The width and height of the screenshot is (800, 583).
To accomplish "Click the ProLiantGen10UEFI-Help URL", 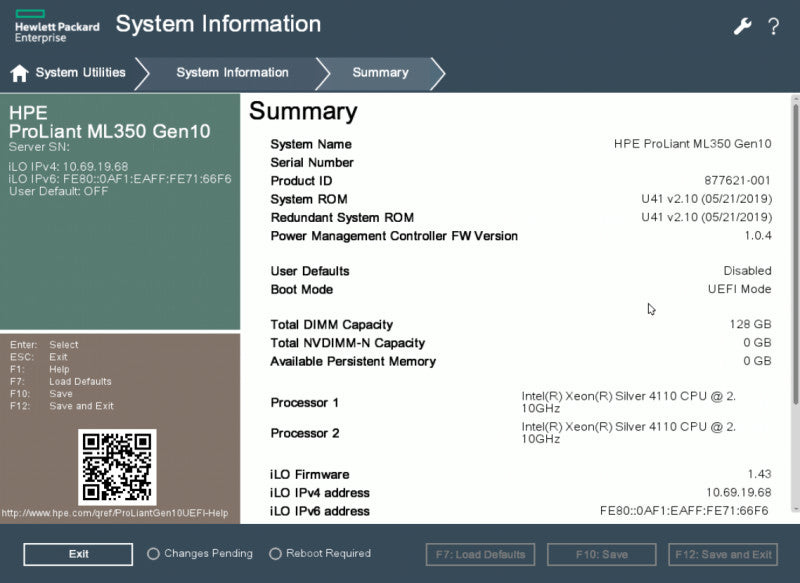I will click(x=115, y=513).
